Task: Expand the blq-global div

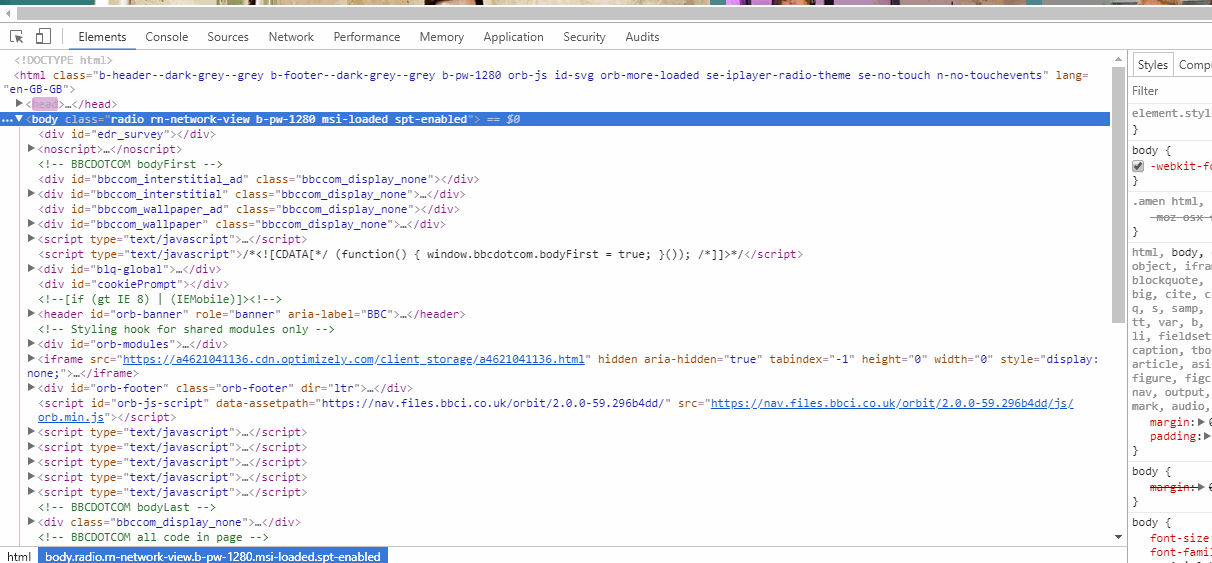Action: pyautogui.click(x=32, y=269)
